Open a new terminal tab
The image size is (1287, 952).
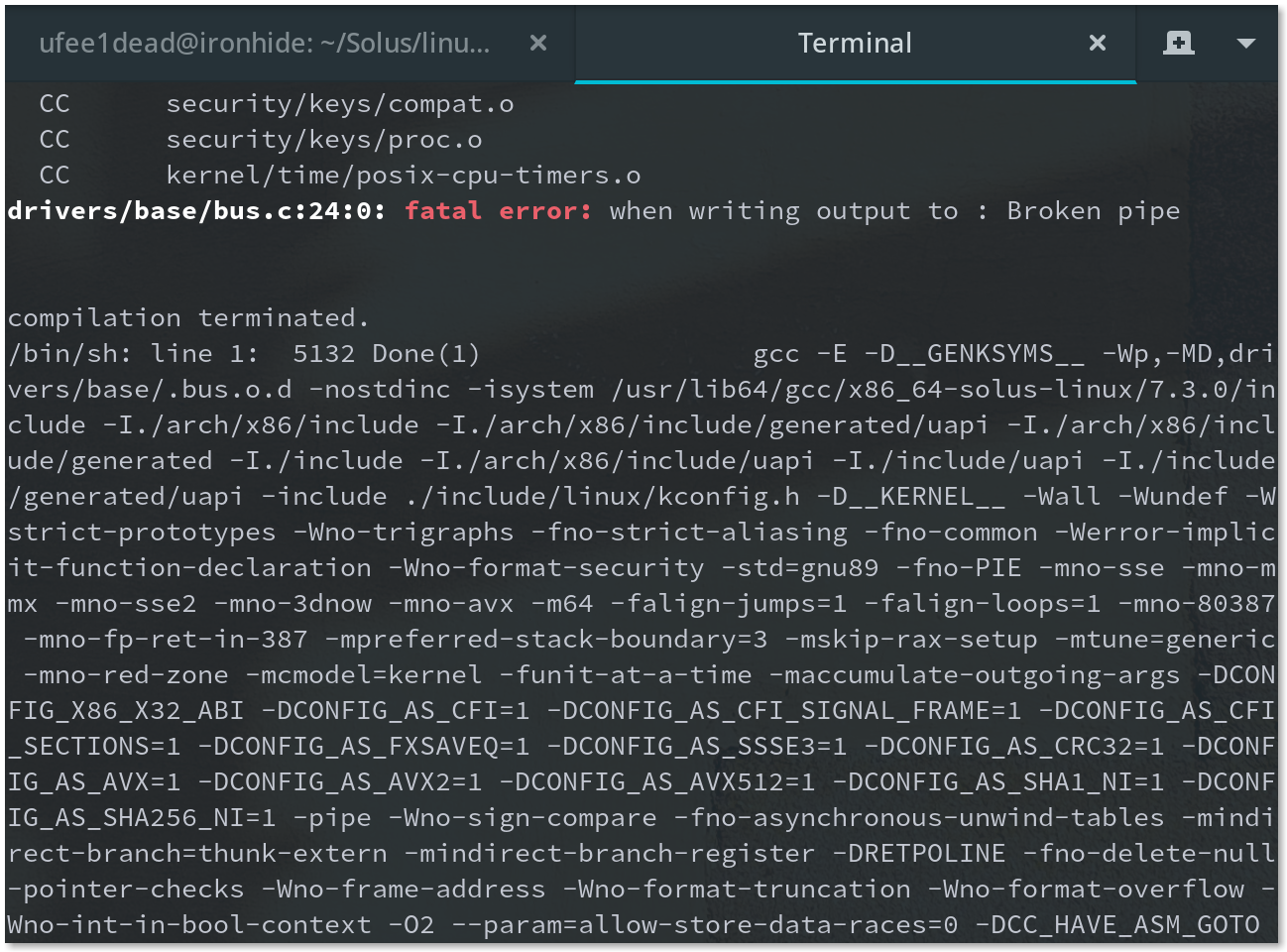click(1178, 43)
